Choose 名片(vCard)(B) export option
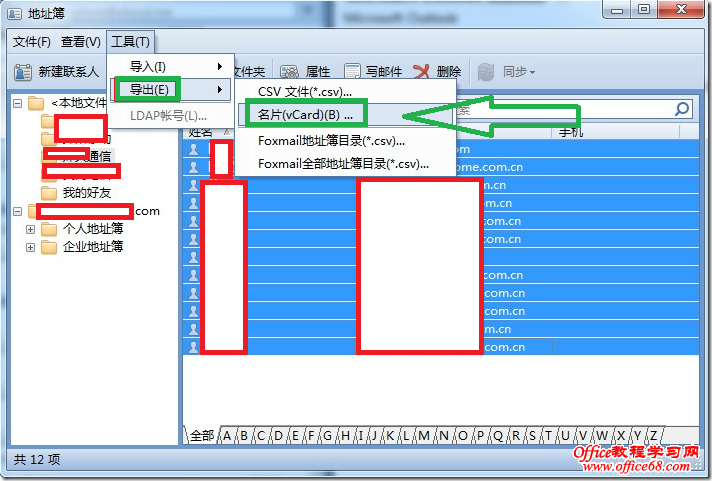Viewport: 712px width, 481px height. pyautogui.click(x=305, y=114)
